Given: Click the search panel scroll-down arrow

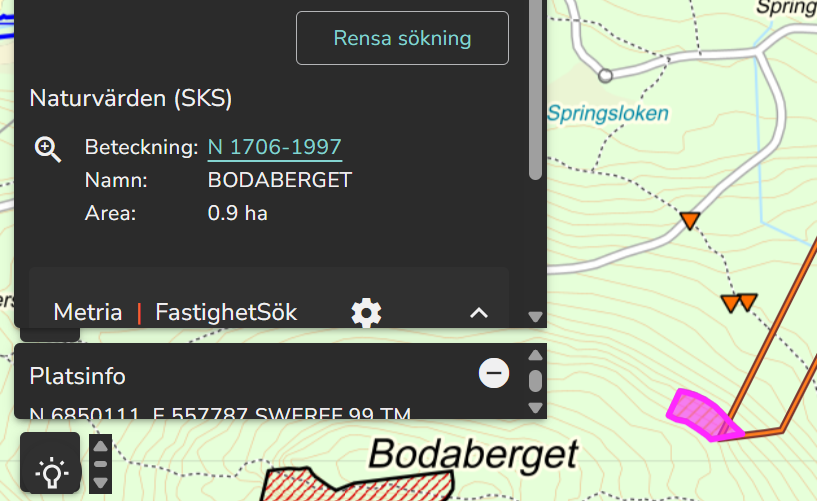Looking at the screenshot, I should pyautogui.click(x=535, y=317).
